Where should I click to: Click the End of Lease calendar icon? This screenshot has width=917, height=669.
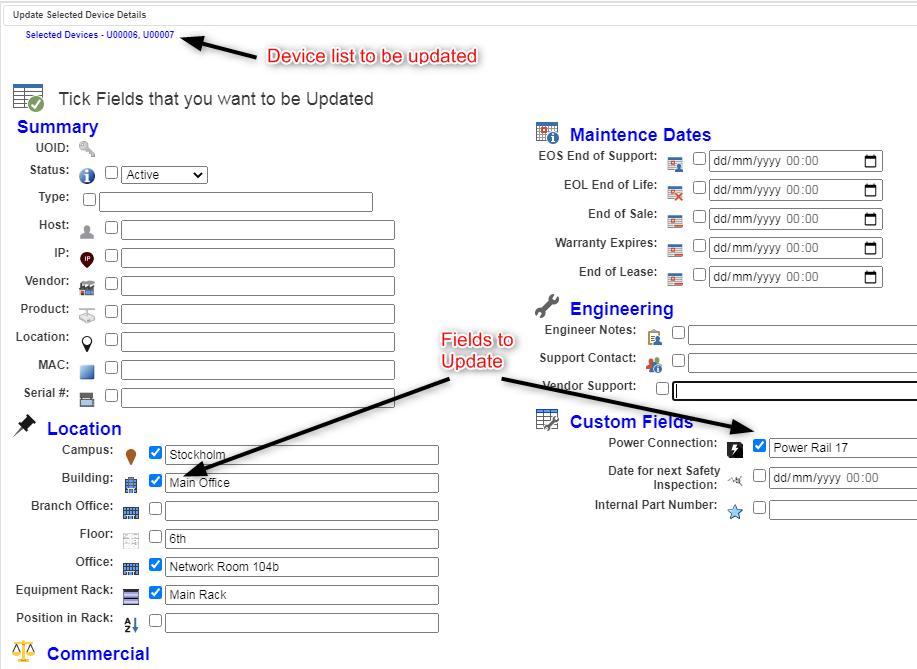click(675, 280)
